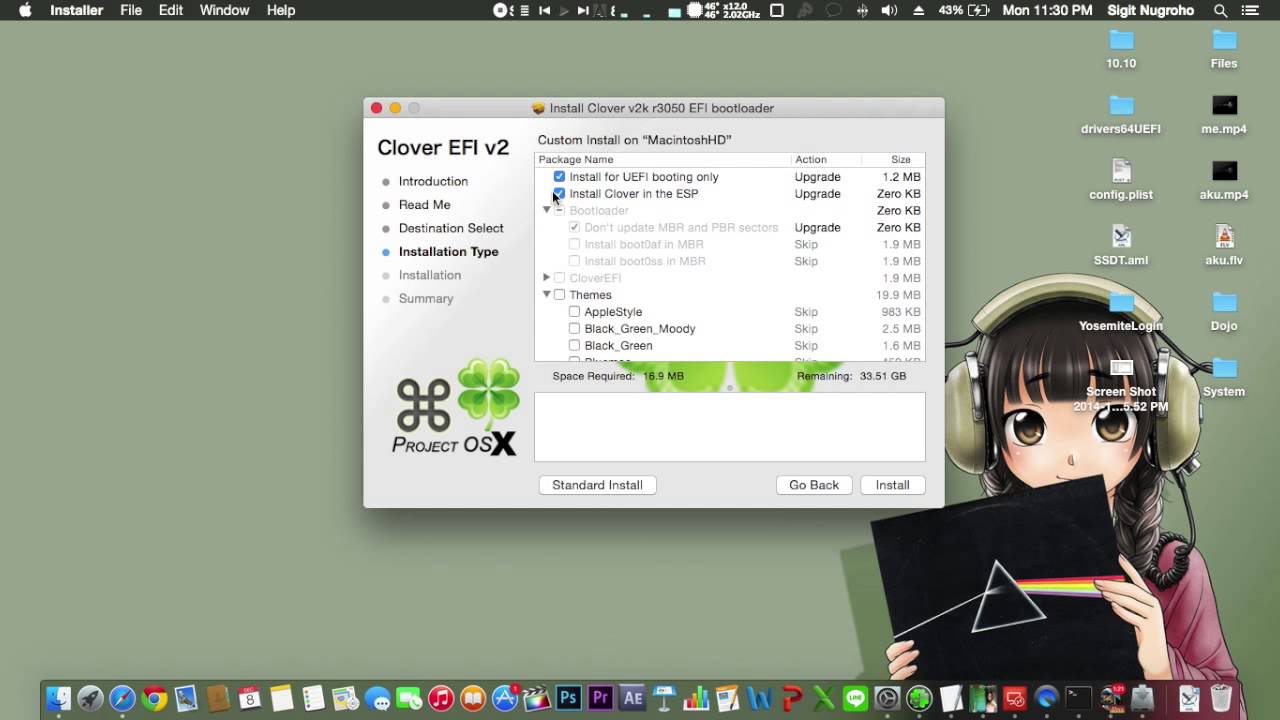Screen dimensions: 1280x720
Task: Click the battery status in menu bar
Action: [963, 10]
